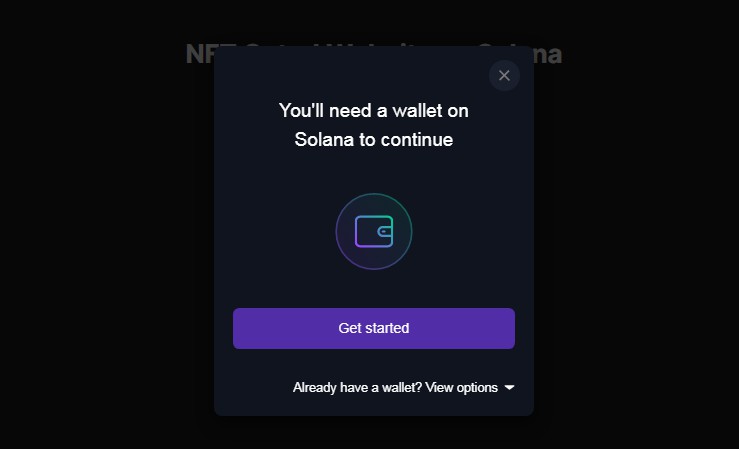Hit the round X icon in the modal corner
The height and width of the screenshot is (449, 739).
pos(504,76)
